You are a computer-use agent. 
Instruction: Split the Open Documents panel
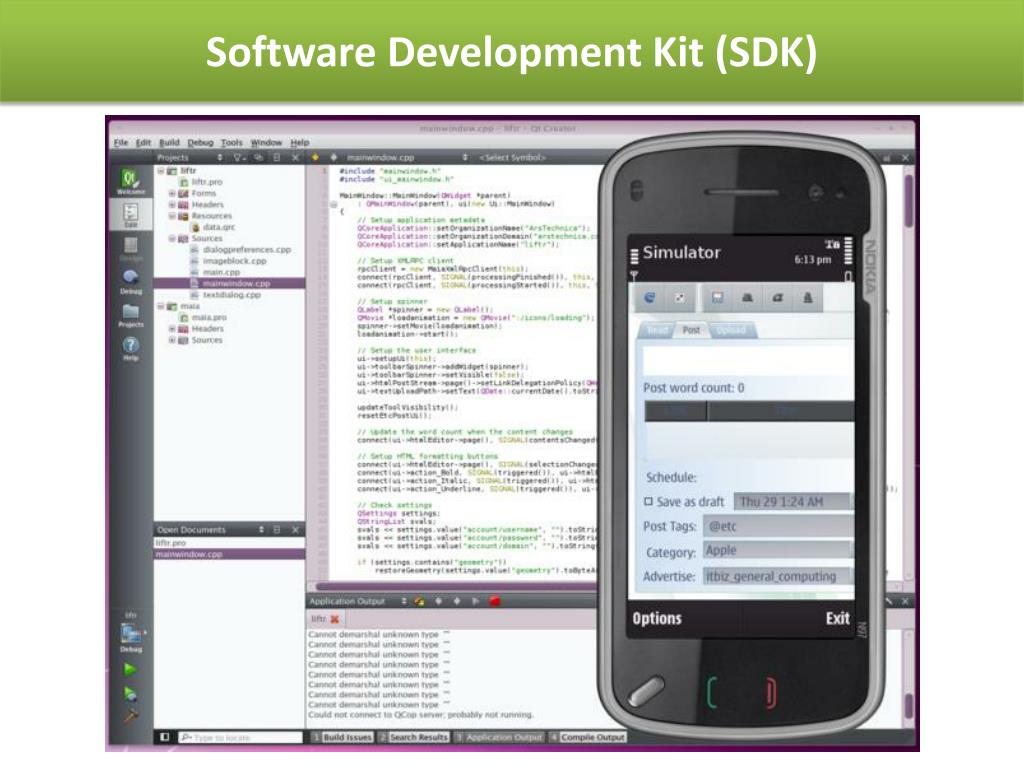coord(277,530)
